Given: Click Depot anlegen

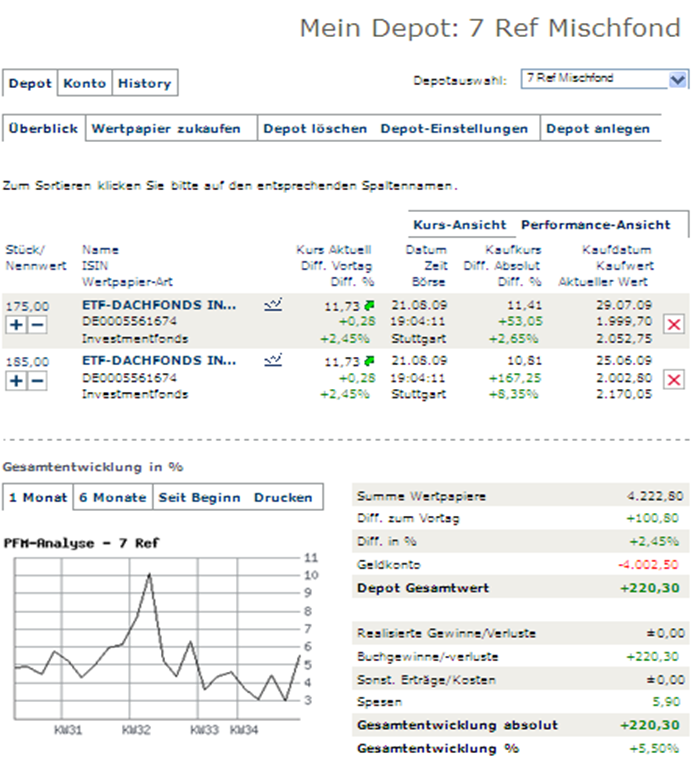Looking at the screenshot, I should (598, 128).
